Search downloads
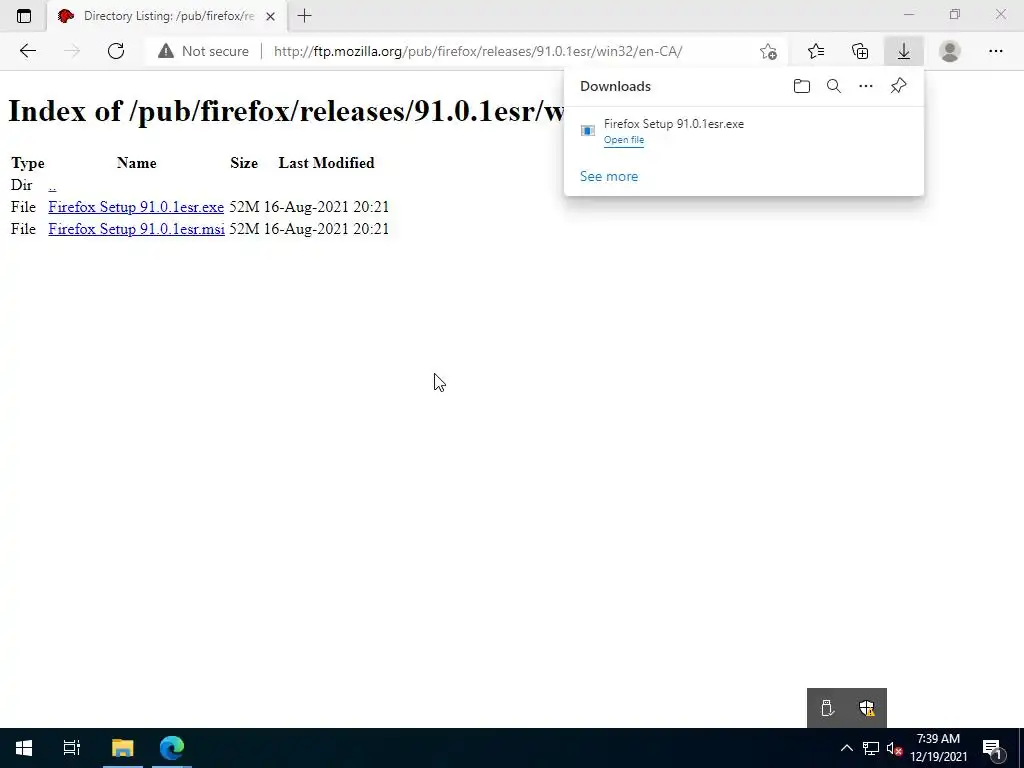1024x768 pixels. coord(834,86)
